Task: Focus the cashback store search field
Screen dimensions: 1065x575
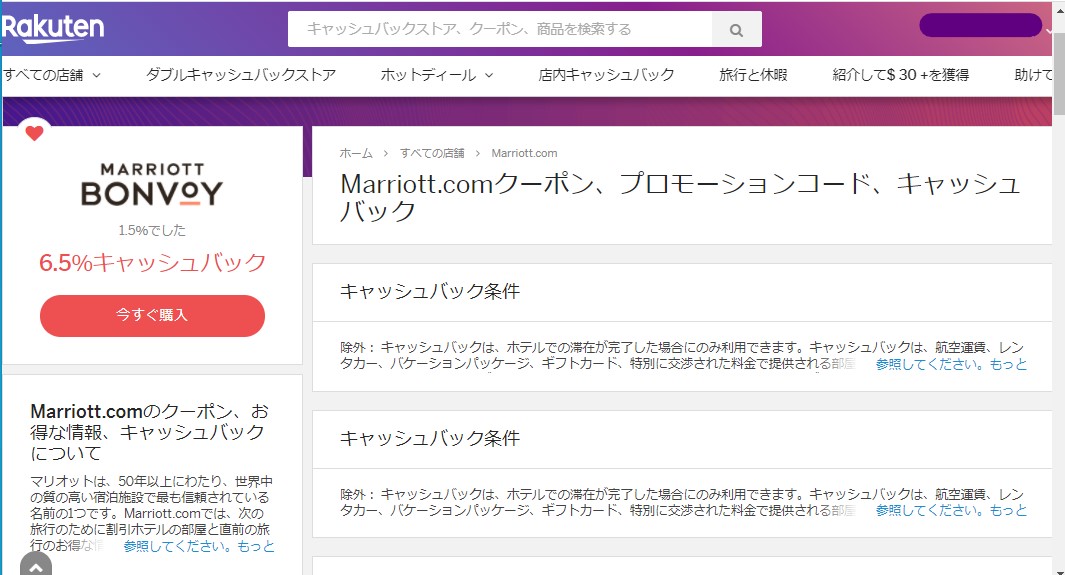Action: (500, 29)
